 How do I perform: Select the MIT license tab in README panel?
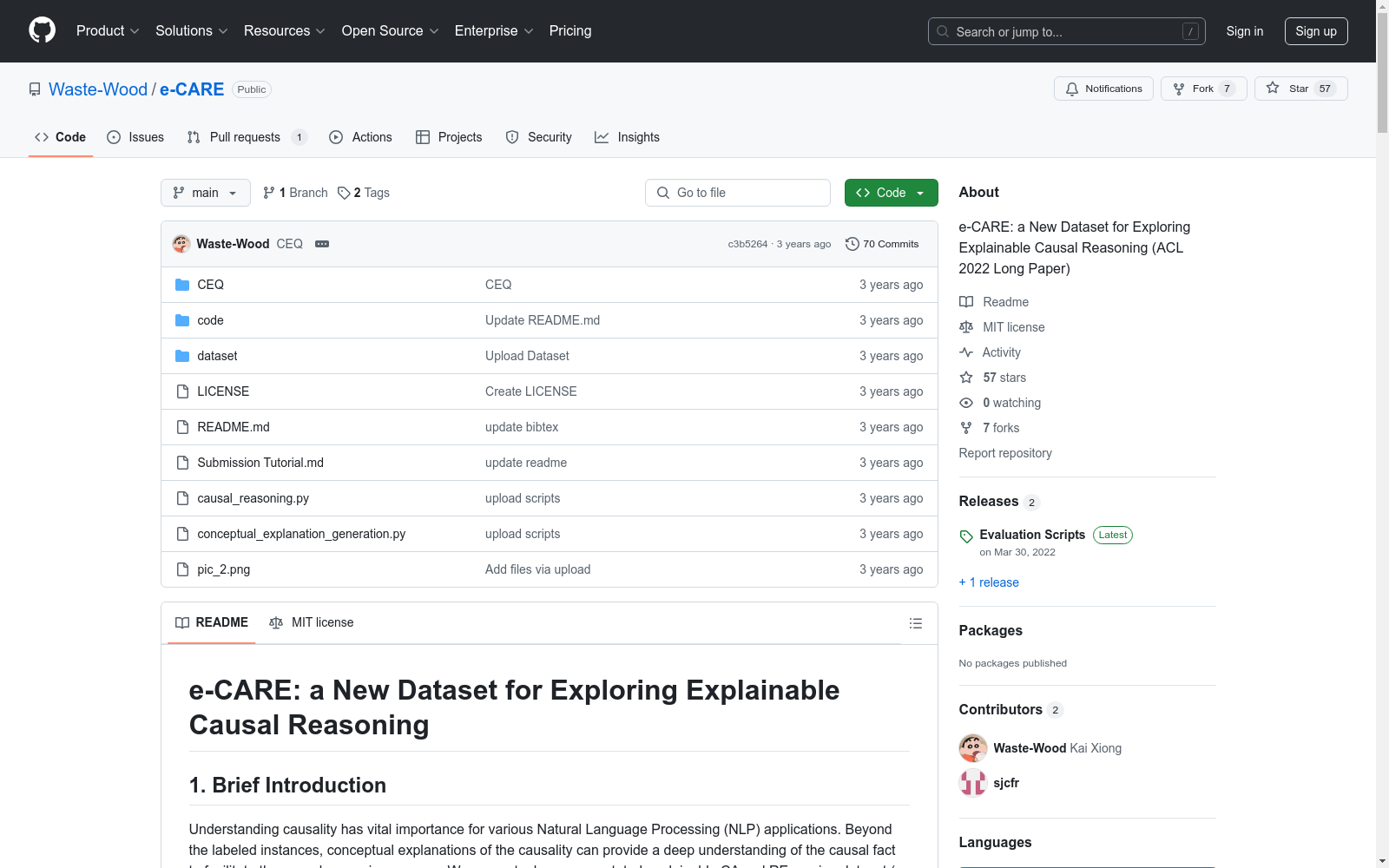click(x=312, y=622)
